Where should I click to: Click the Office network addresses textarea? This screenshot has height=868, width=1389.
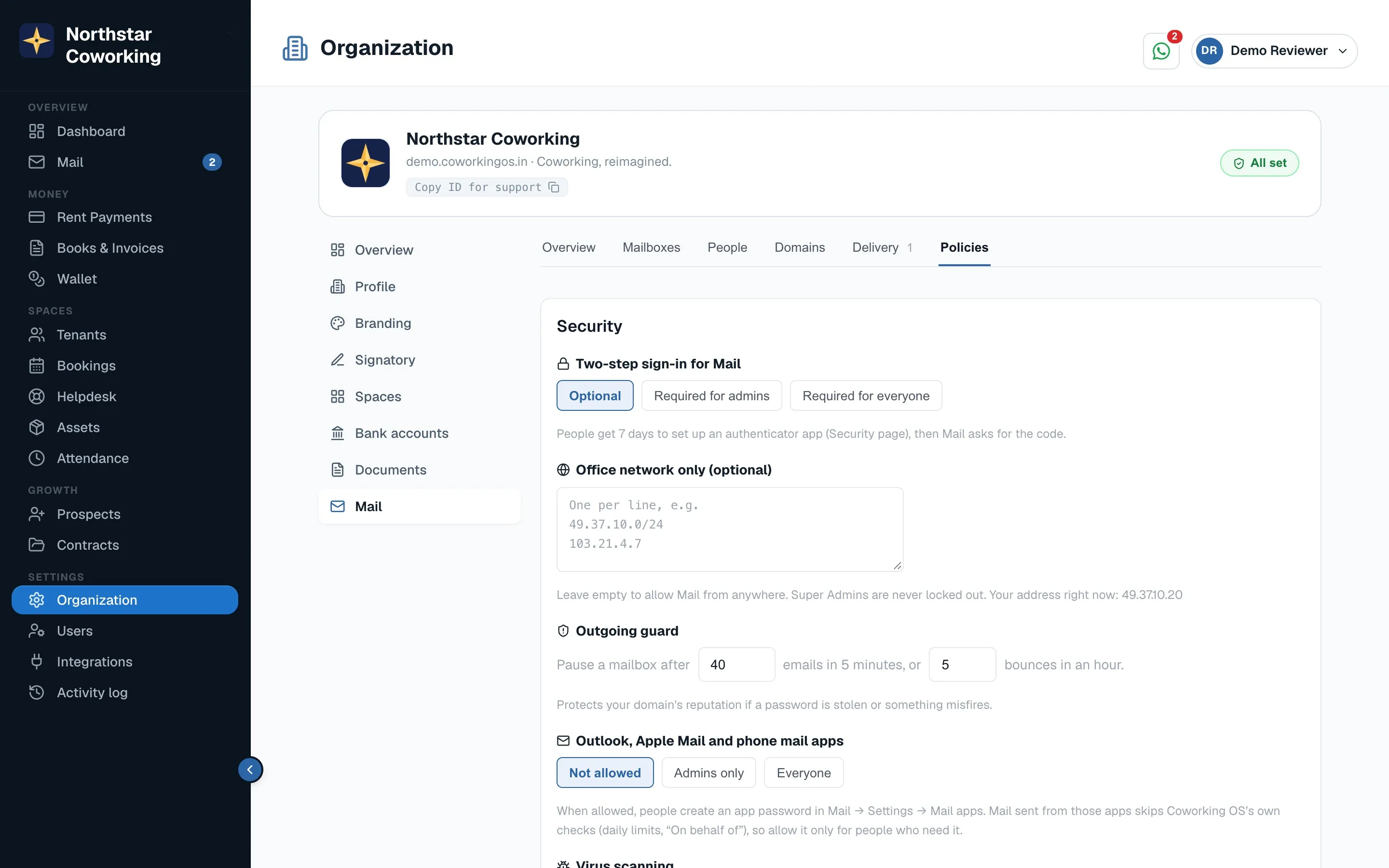(x=730, y=529)
